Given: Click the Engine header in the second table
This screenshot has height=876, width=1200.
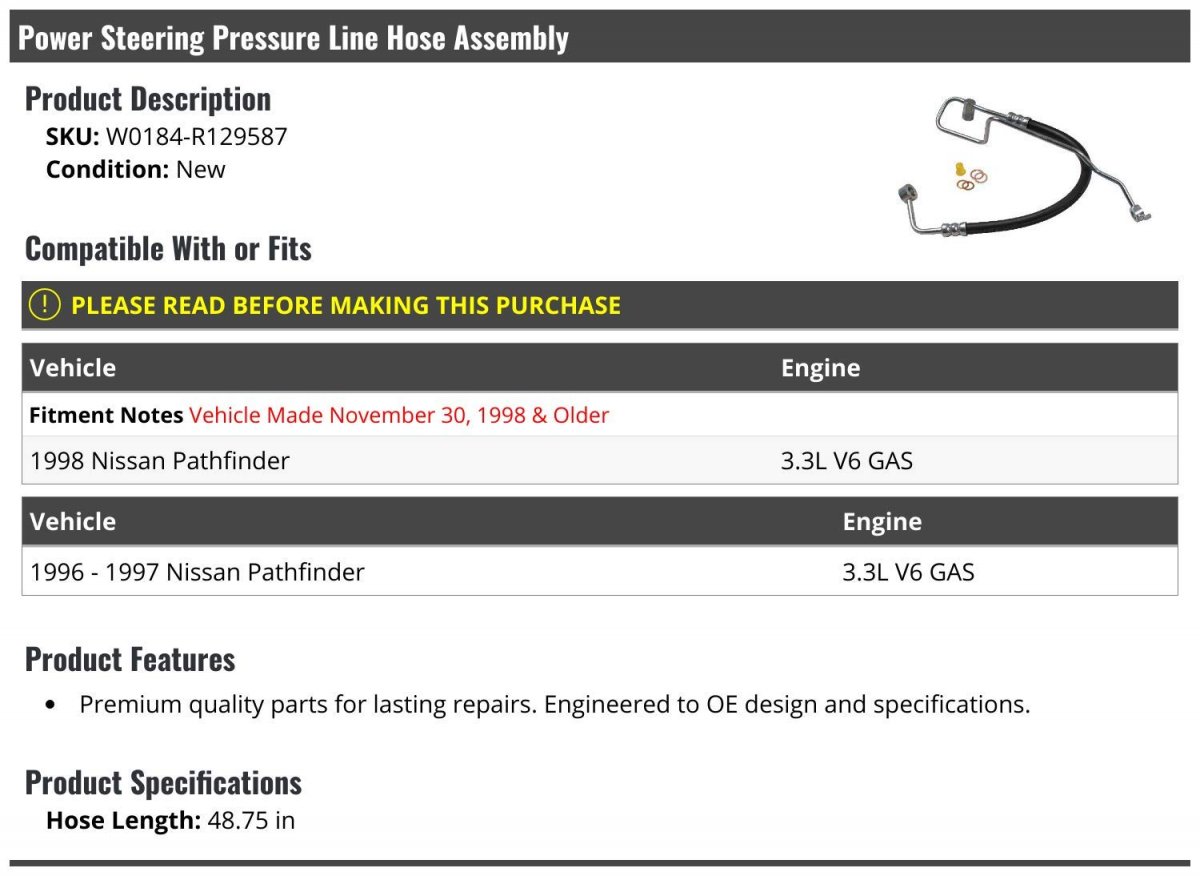Looking at the screenshot, I should click(x=882, y=522).
